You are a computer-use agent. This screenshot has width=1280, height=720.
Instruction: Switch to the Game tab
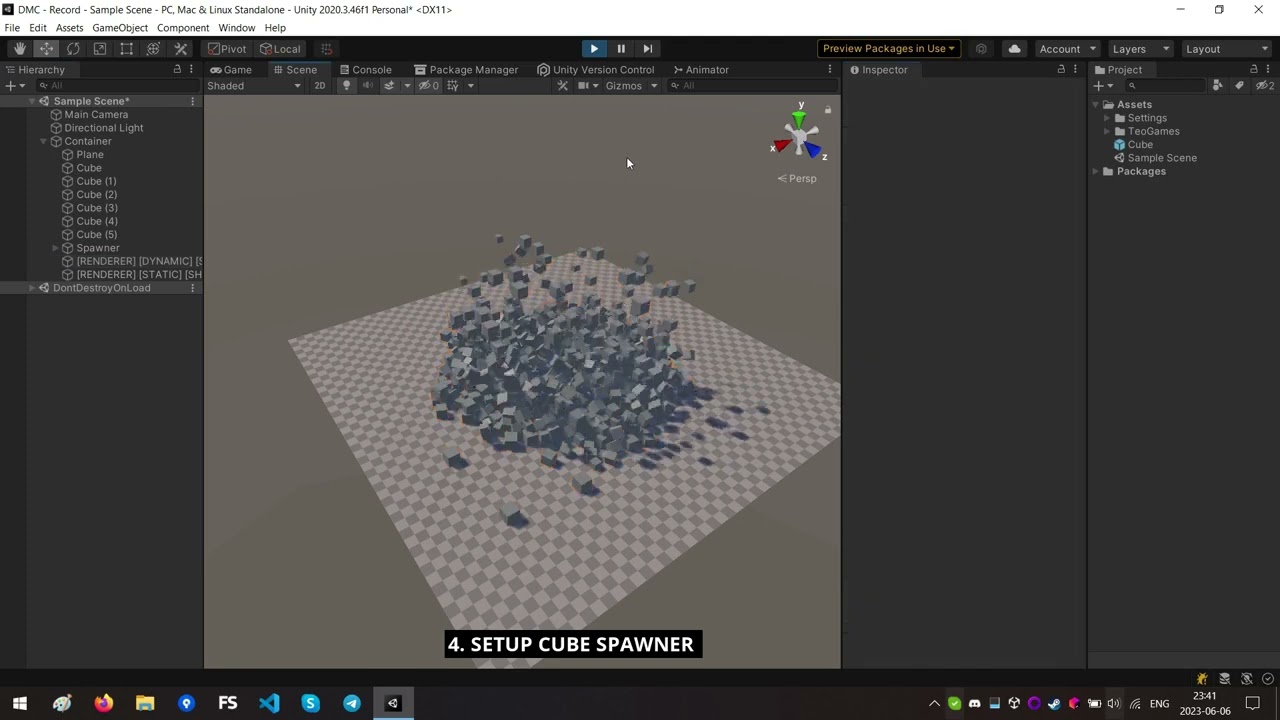[x=231, y=70]
